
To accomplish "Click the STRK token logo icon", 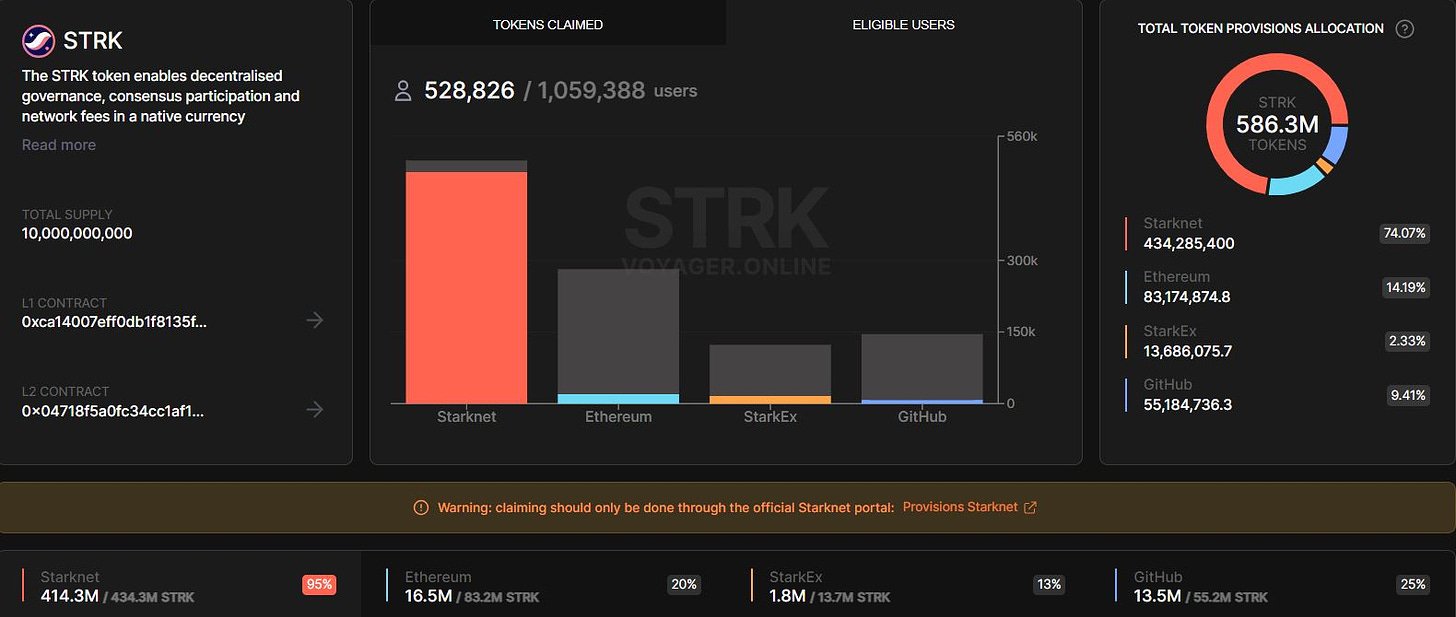I will point(38,42).
